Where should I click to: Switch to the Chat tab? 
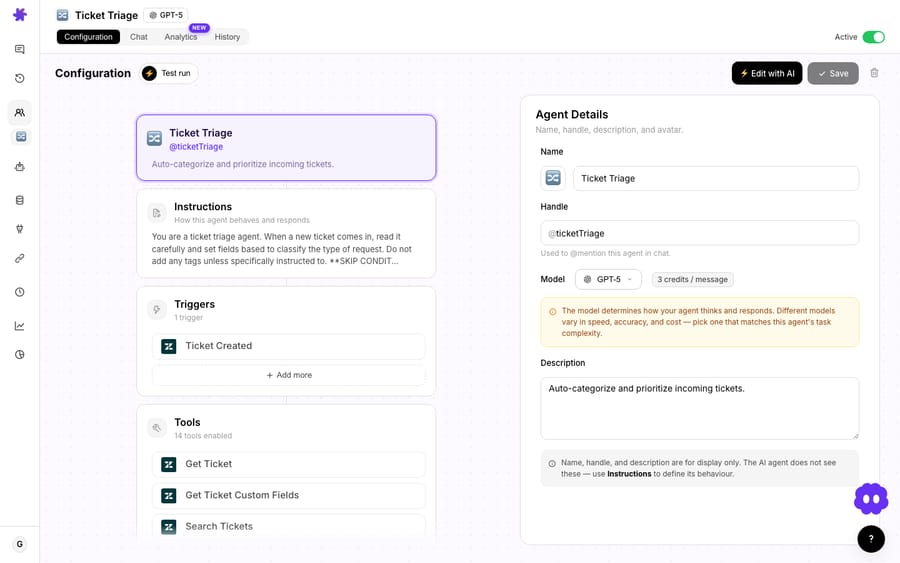pos(138,37)
